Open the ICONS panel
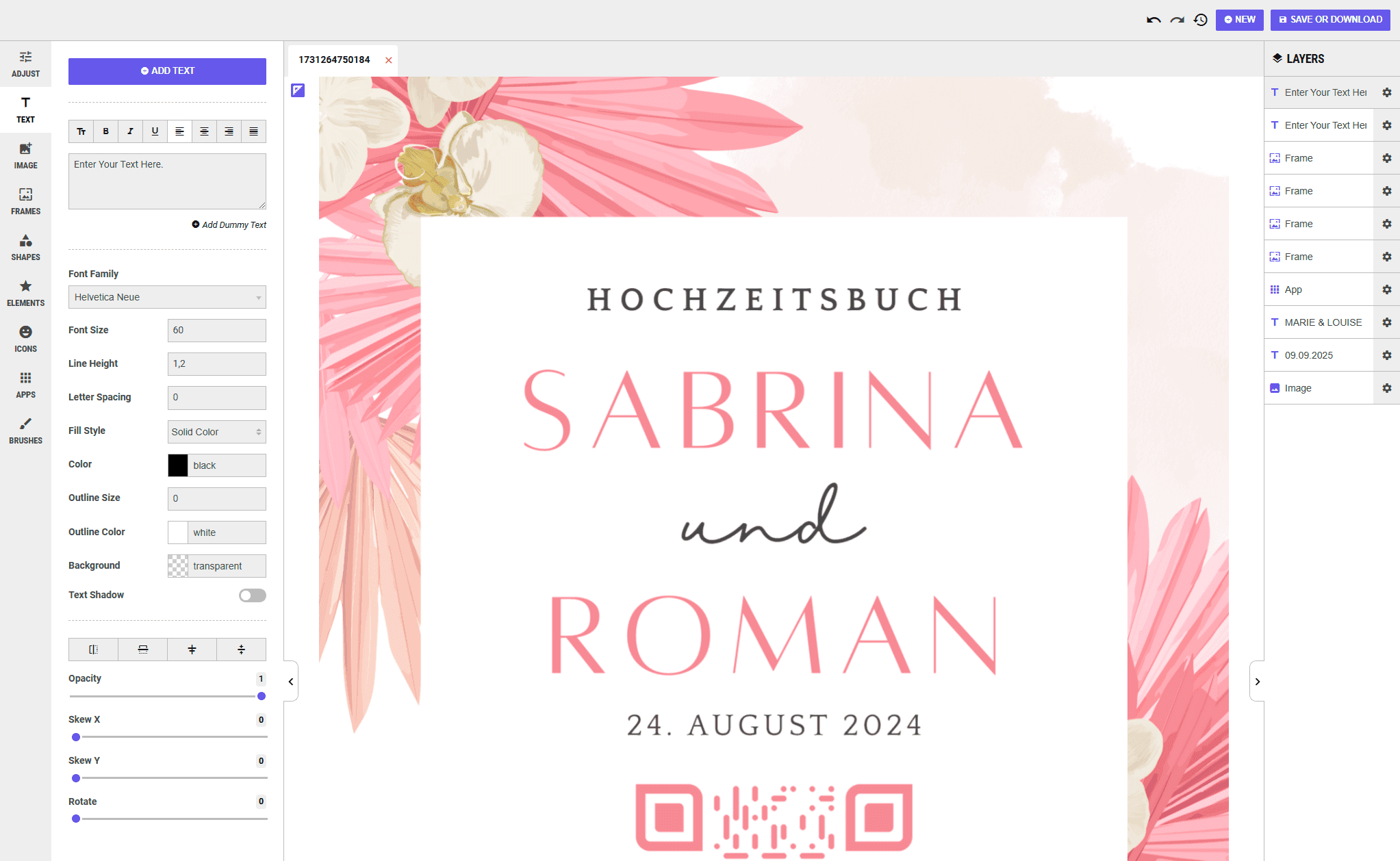 pyautogui.click(x=25, y=338)
